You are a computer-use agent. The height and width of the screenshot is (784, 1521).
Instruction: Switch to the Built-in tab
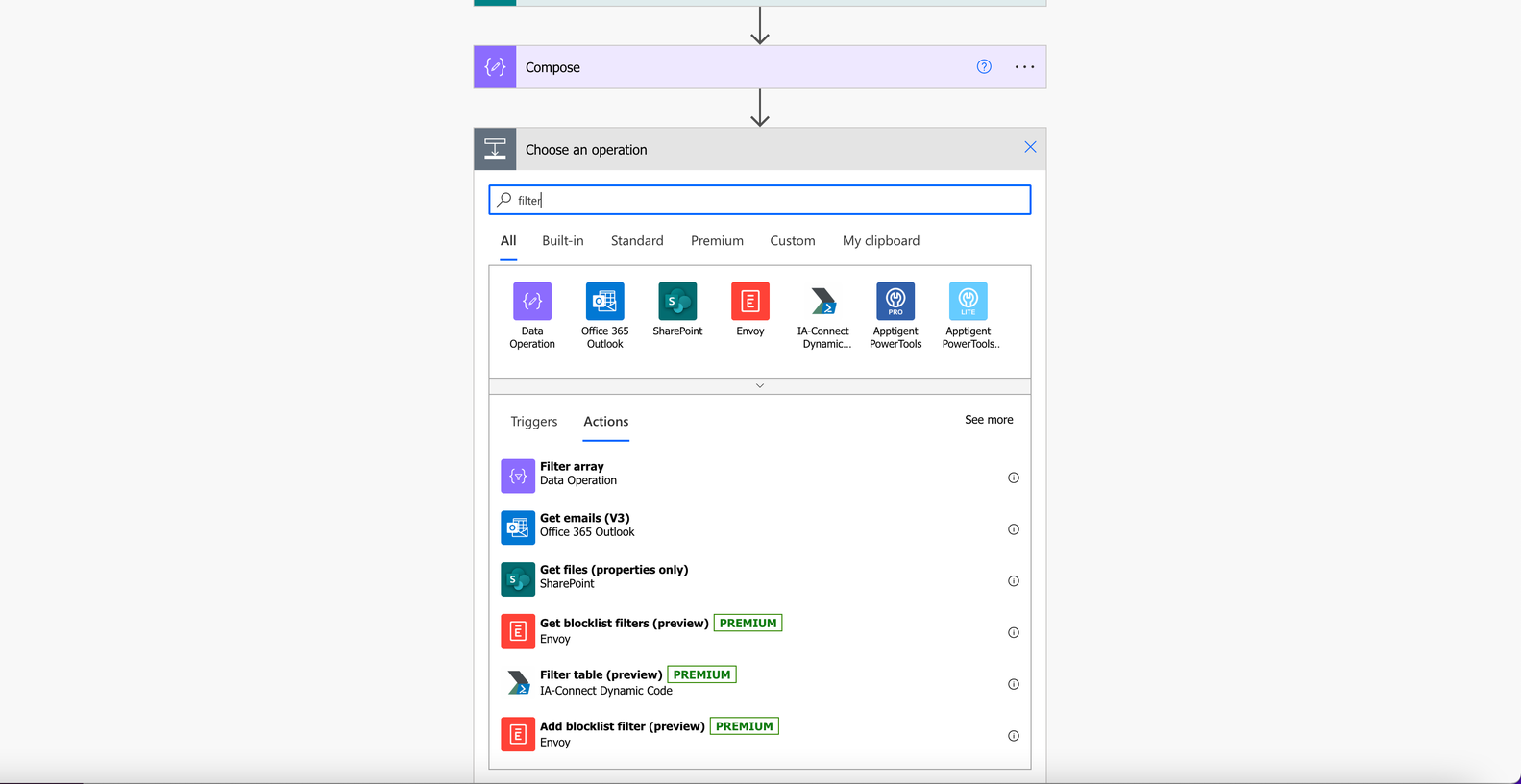pos(563,241)
